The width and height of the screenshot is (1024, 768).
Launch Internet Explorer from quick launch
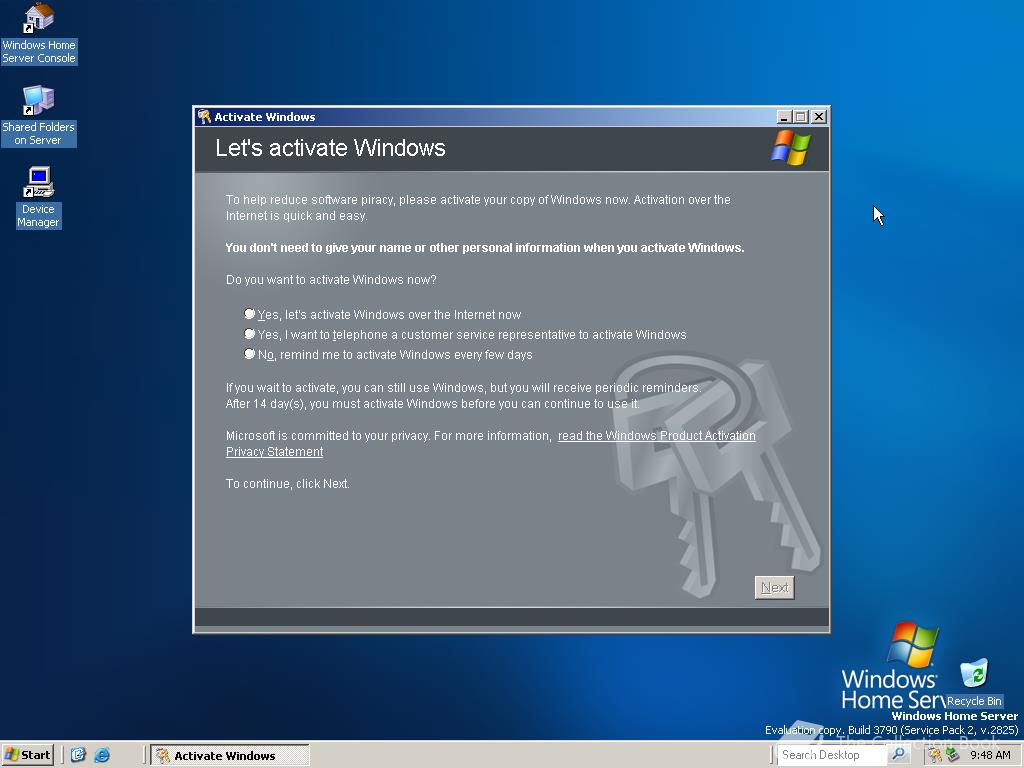point(102,755)
